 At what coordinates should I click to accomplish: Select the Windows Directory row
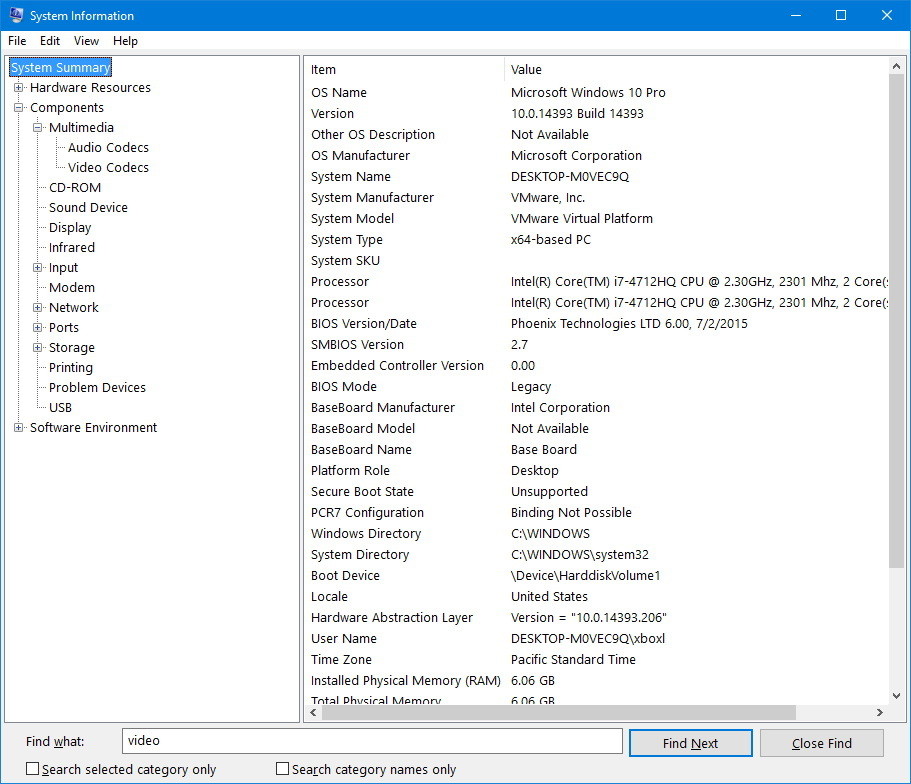596,534
